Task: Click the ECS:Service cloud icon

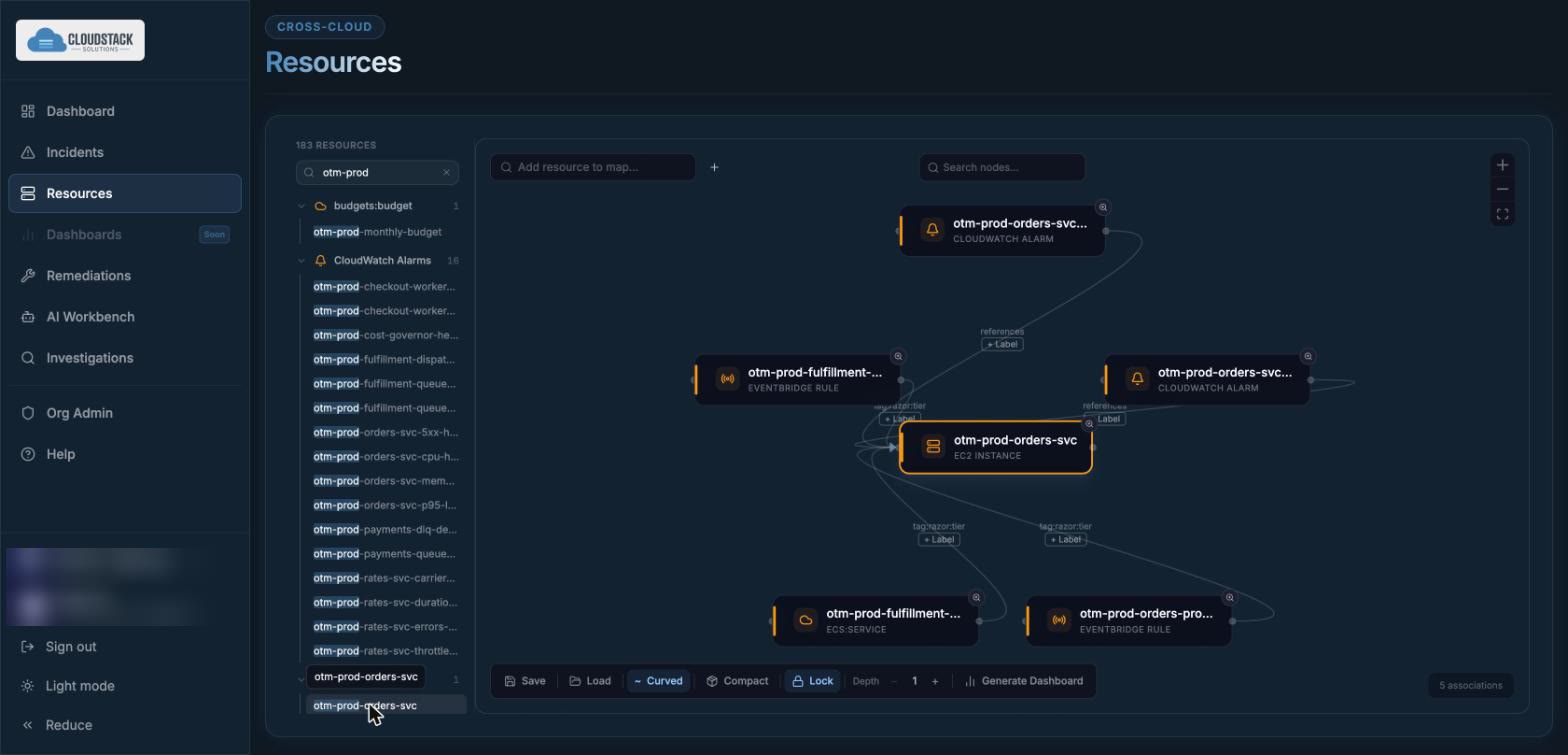Action: point(805,621)
